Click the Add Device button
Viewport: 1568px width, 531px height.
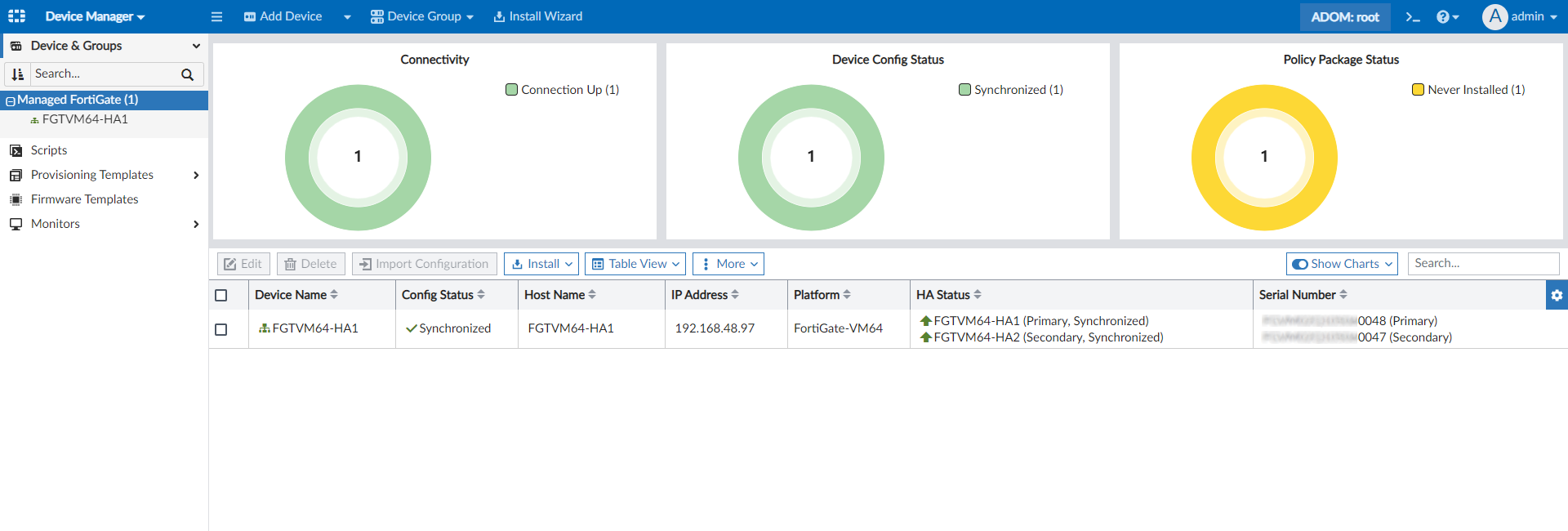(x=283, y=16)
